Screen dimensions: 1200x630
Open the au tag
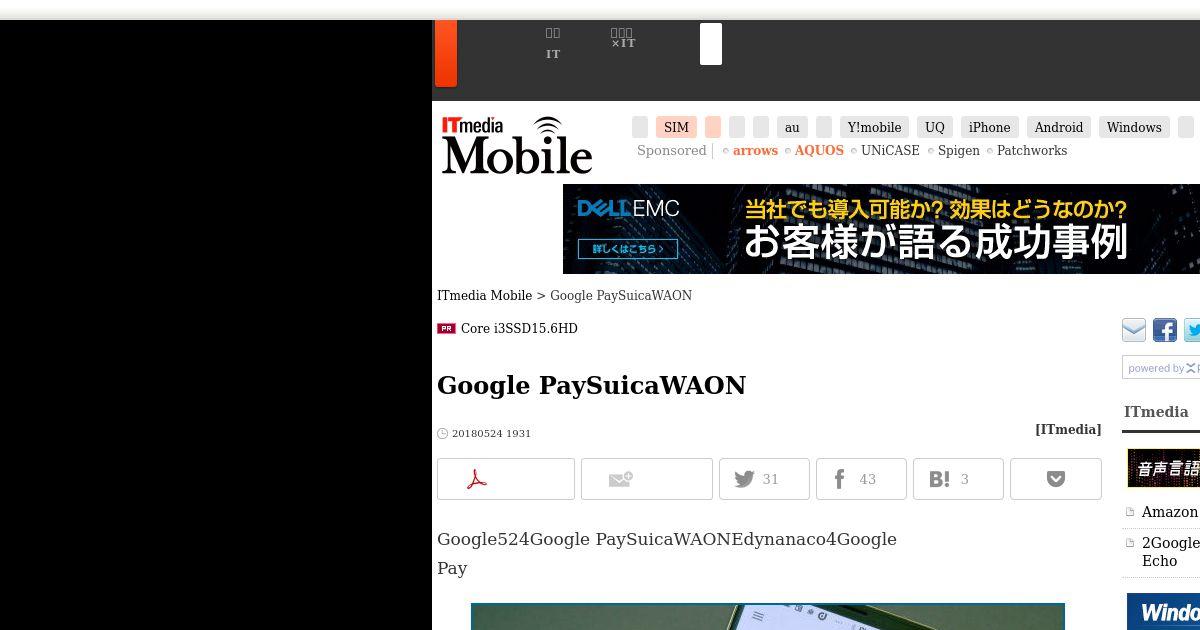792,127
